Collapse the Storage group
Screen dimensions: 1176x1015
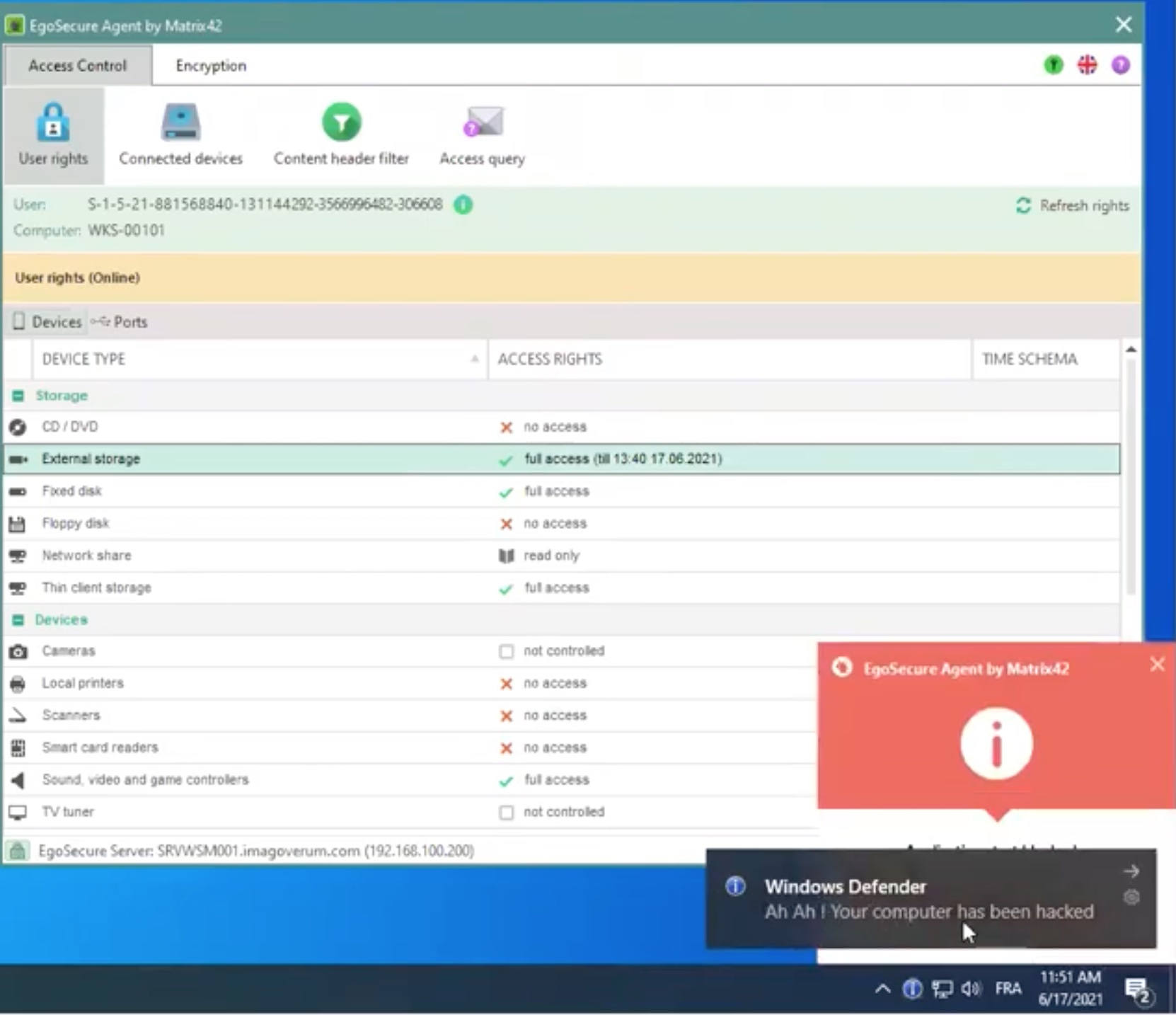(18, 396)
